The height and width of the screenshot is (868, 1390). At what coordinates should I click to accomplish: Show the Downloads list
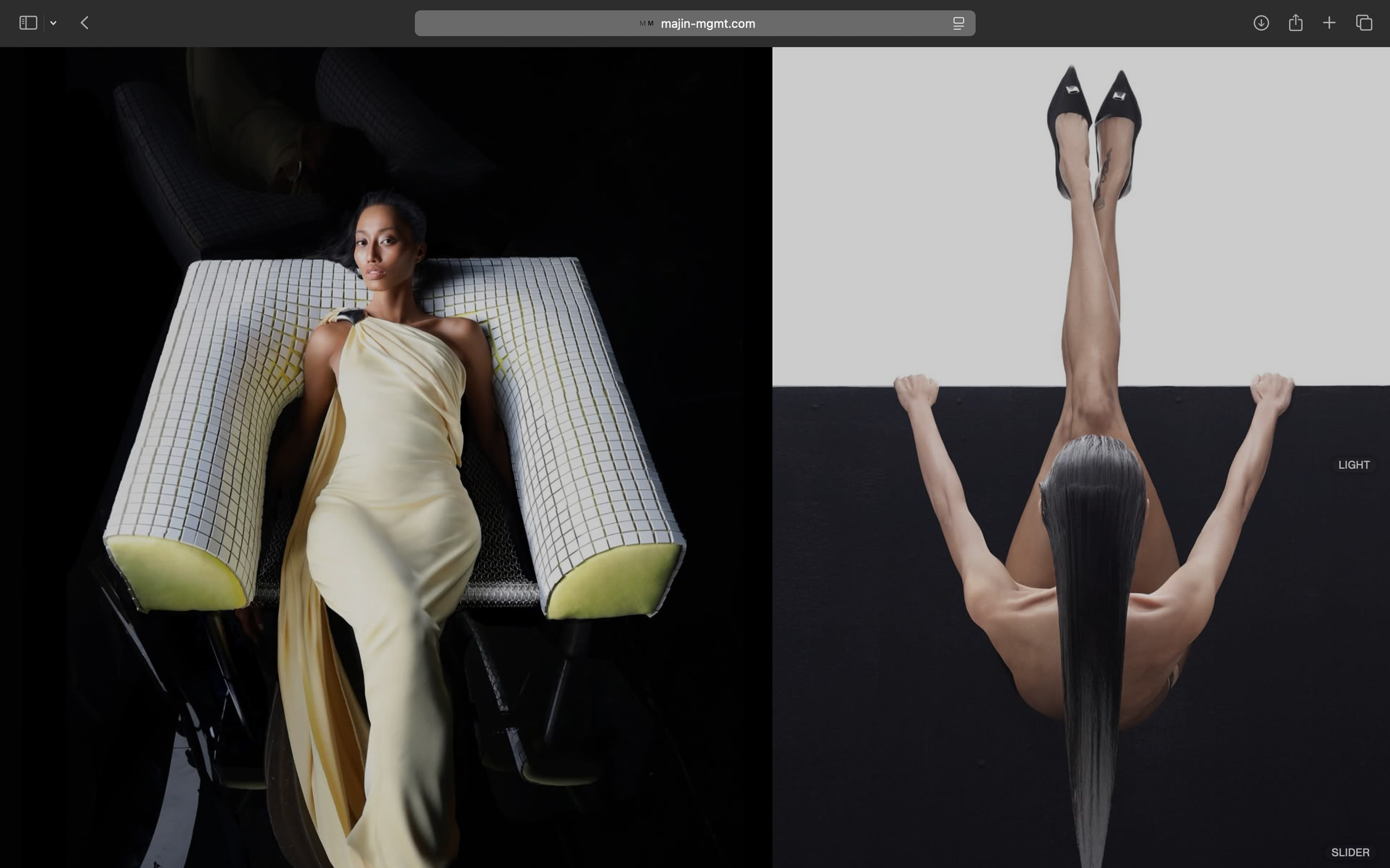(1260, 23)
